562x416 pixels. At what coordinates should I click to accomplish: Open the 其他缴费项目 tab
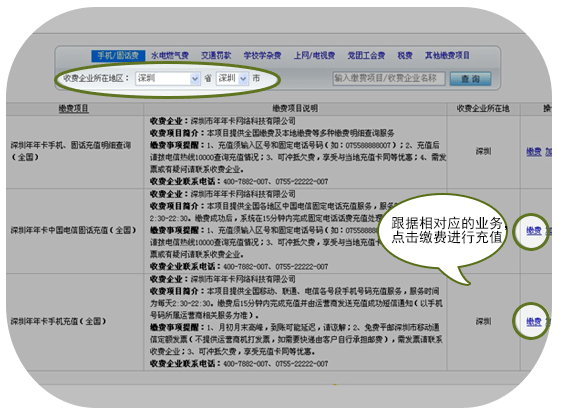(447, 56)
